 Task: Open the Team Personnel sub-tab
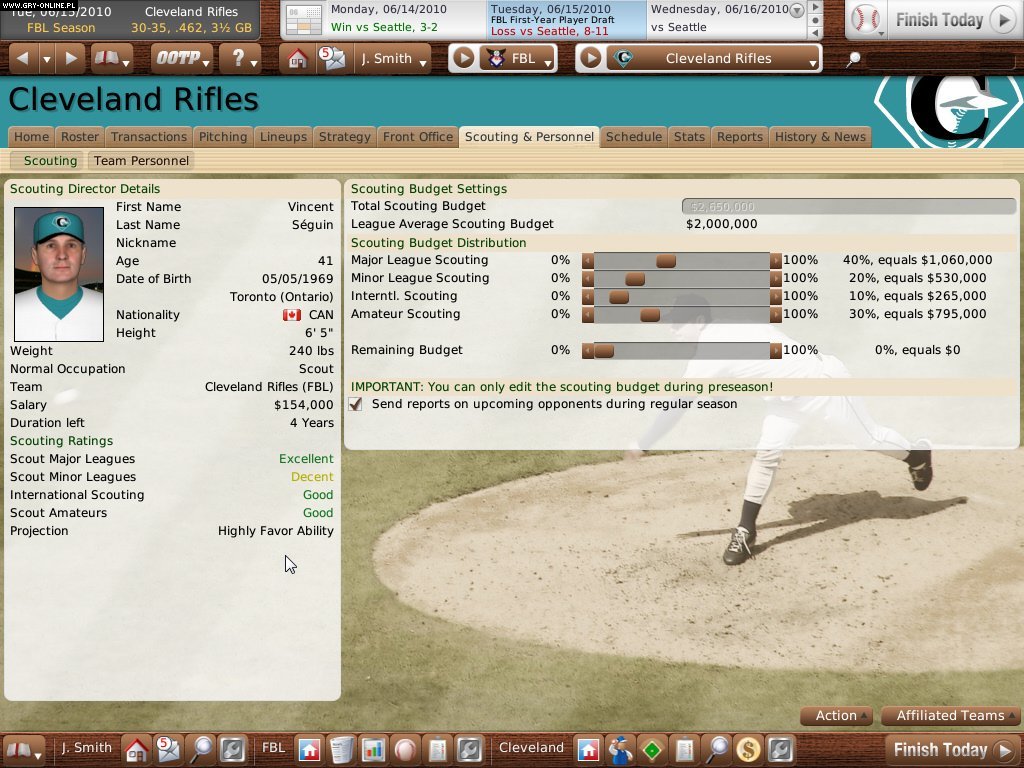point(141,160)
